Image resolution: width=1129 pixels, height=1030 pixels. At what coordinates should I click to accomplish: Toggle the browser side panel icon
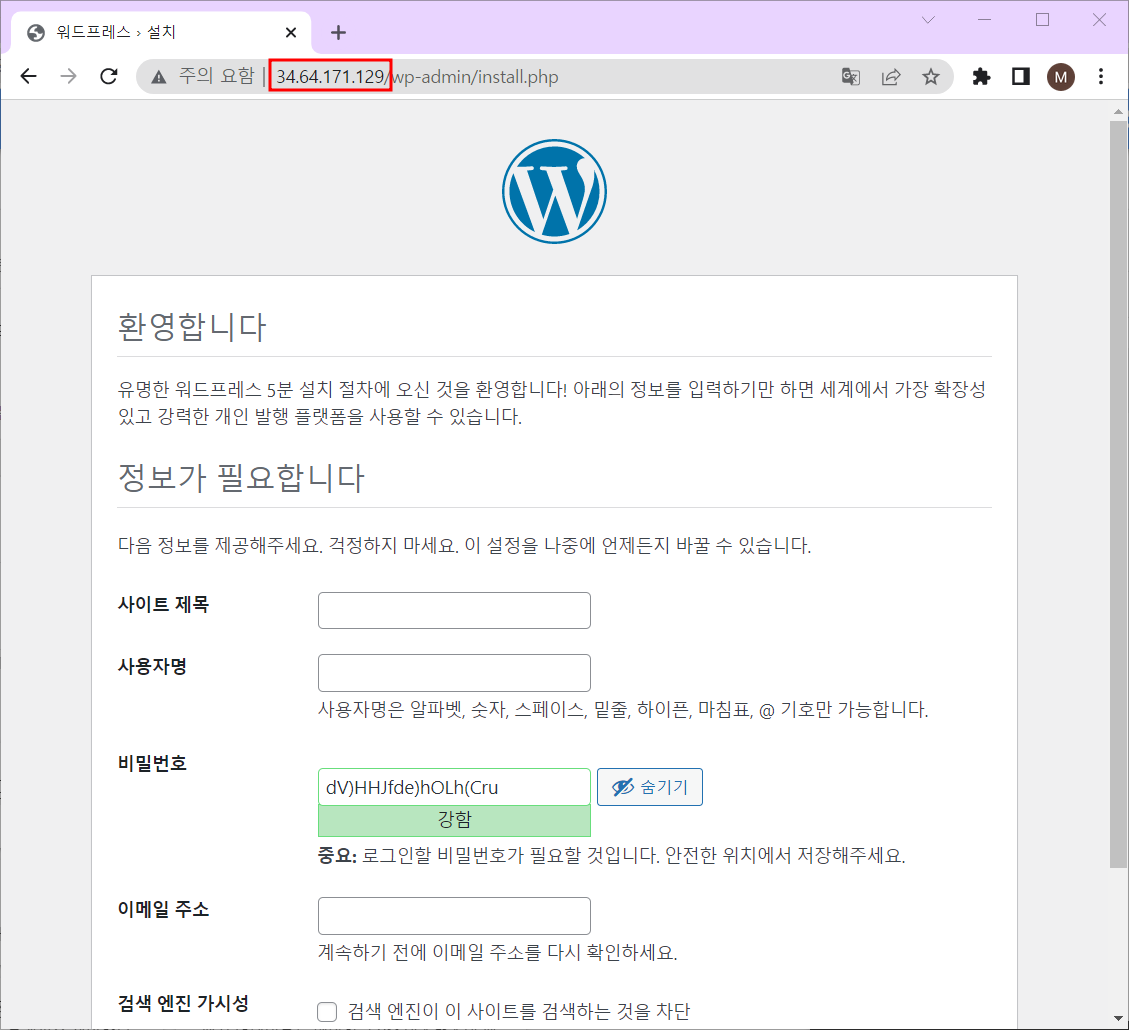pos(1020,76)
